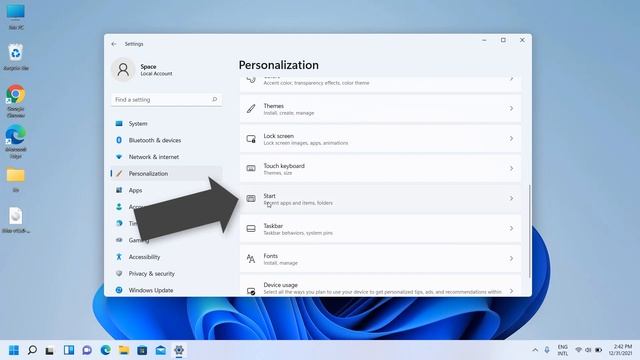Open Network & internet in the sidebar
This screenshot has height=360, width=640.
[167, 157]
